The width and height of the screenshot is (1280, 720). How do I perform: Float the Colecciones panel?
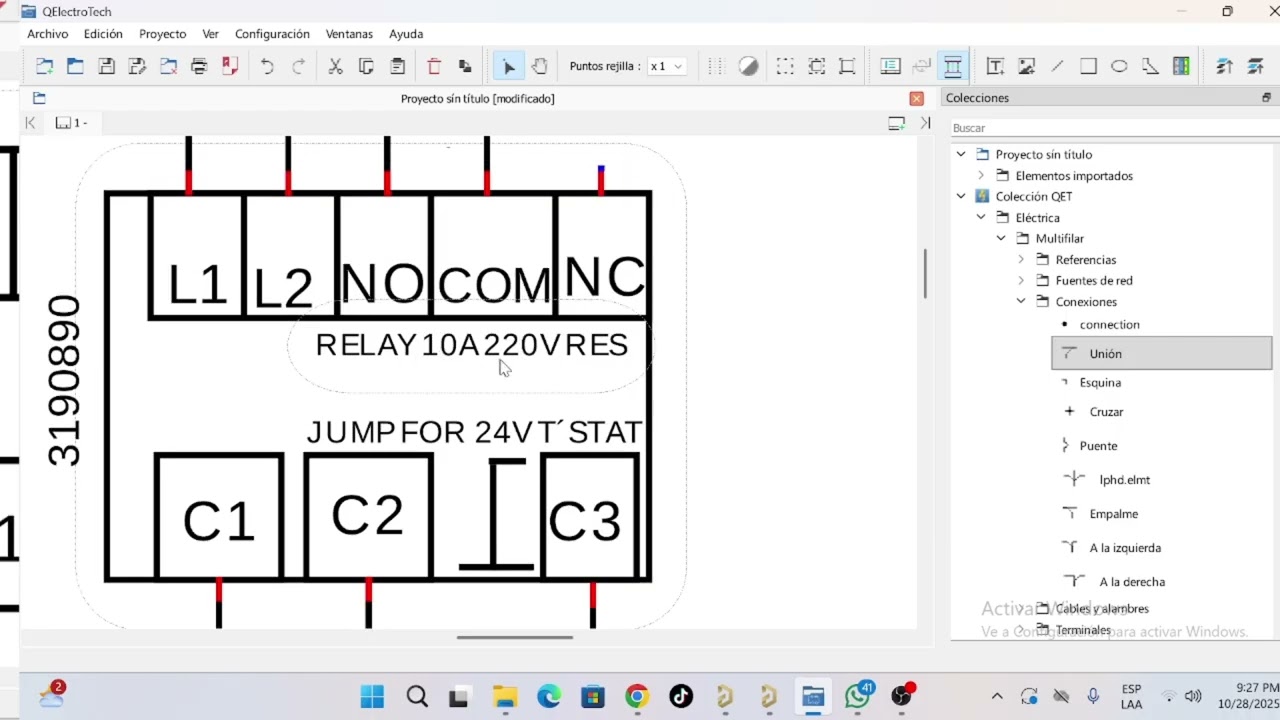[x=1266, y=98]
